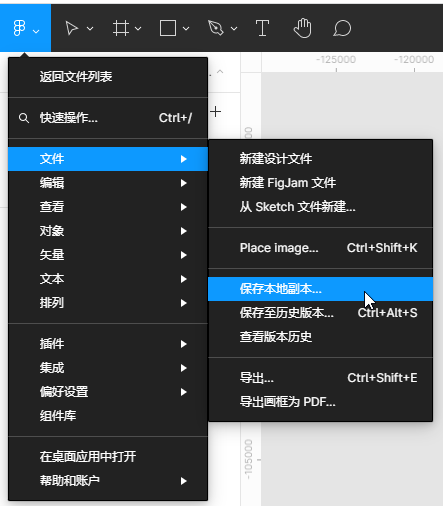
Task: Expand the Shape tool options chevron
Action: tap(186, 29)
